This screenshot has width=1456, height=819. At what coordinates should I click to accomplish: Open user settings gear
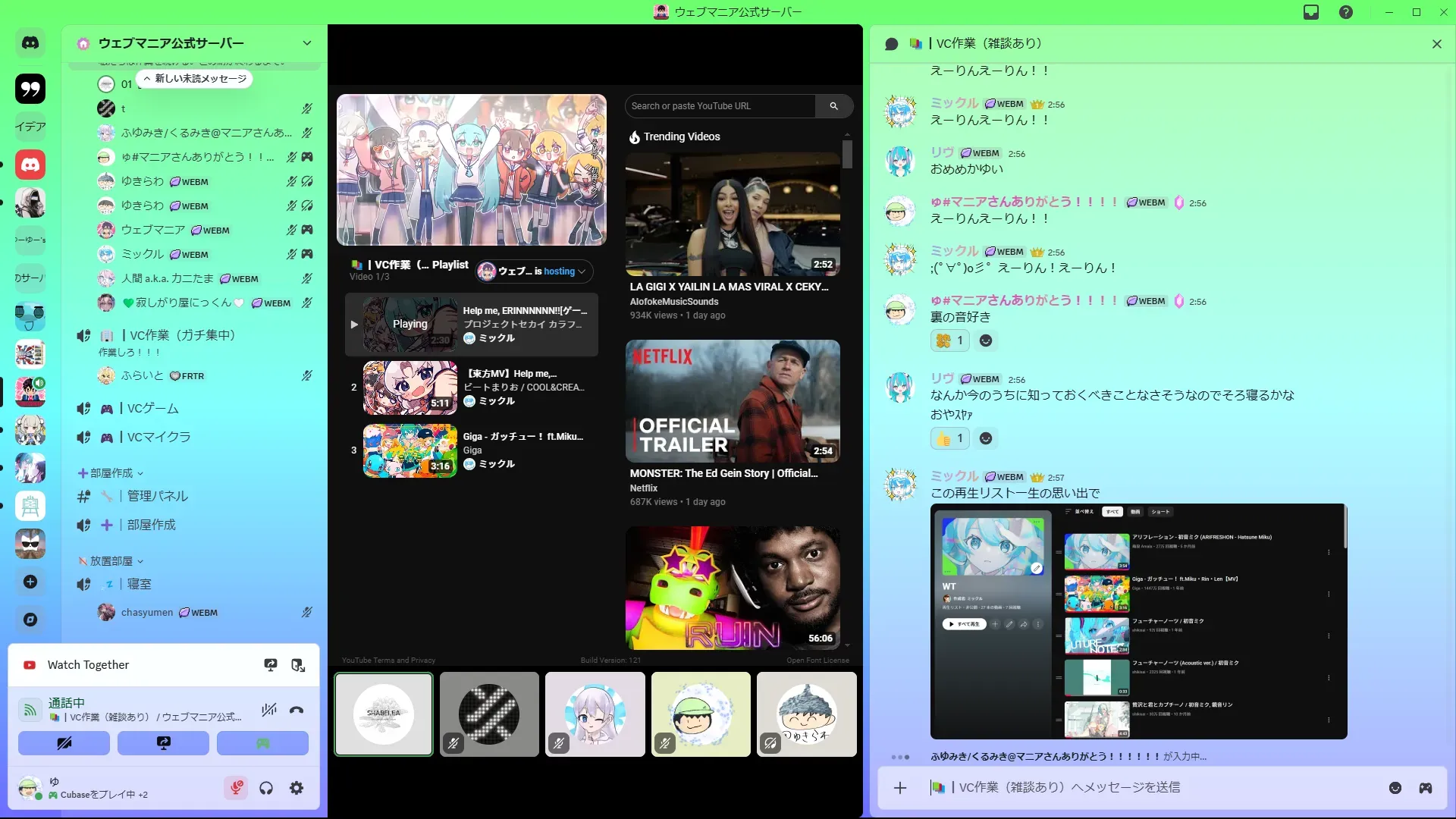point(297,788)
